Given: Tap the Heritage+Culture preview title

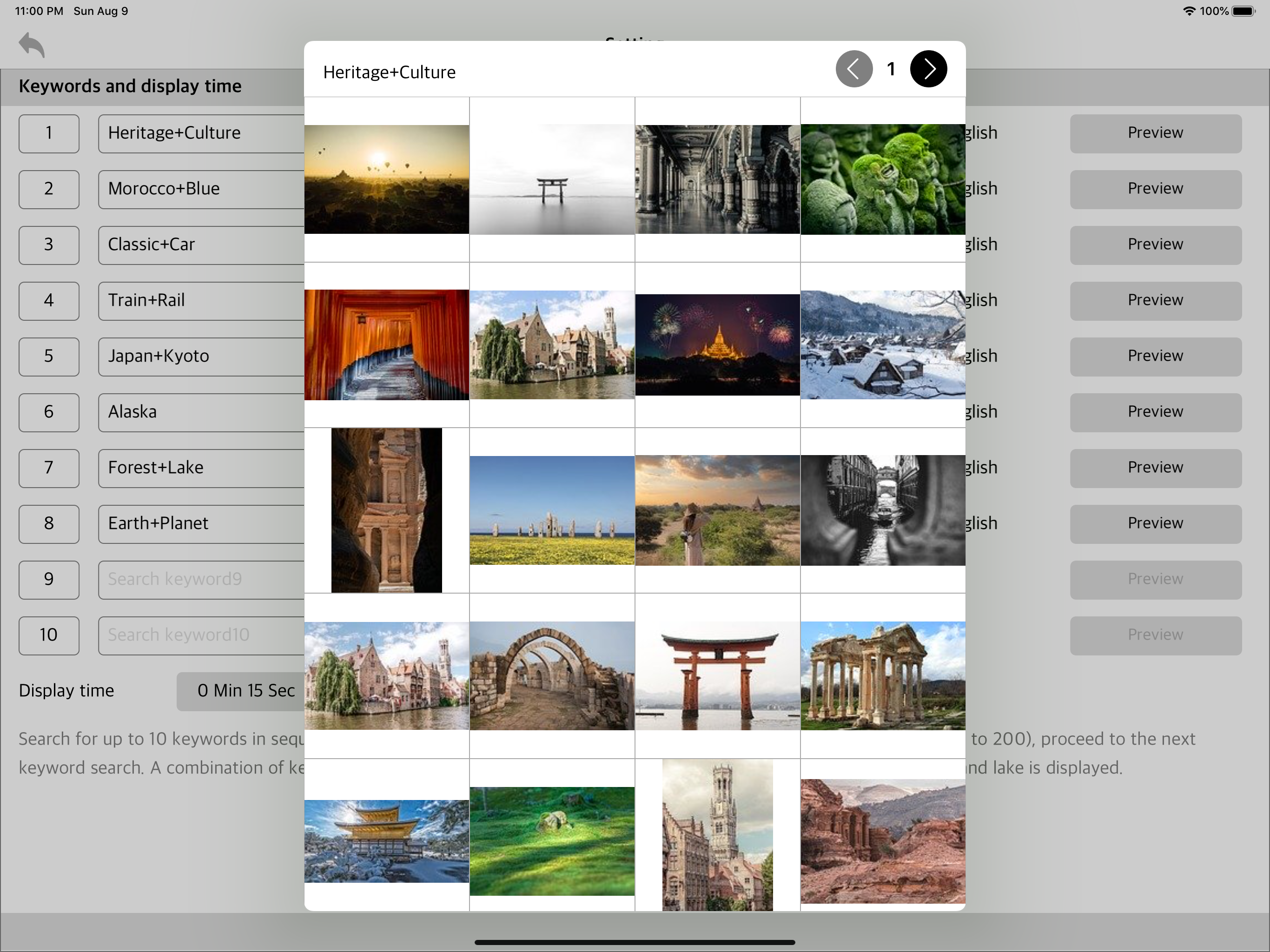Looking at the screenshot, I should point(389,73).
